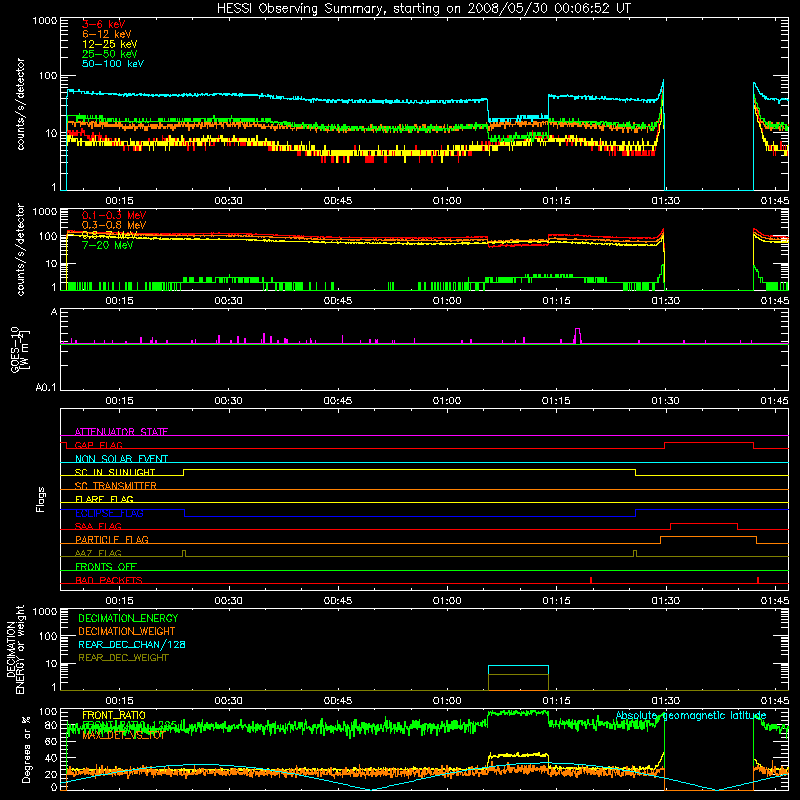Image resolution: width=800 pixels, height=800 pixels.
Task: Click the HESSI Observing Summary title text
Action: 423,8
